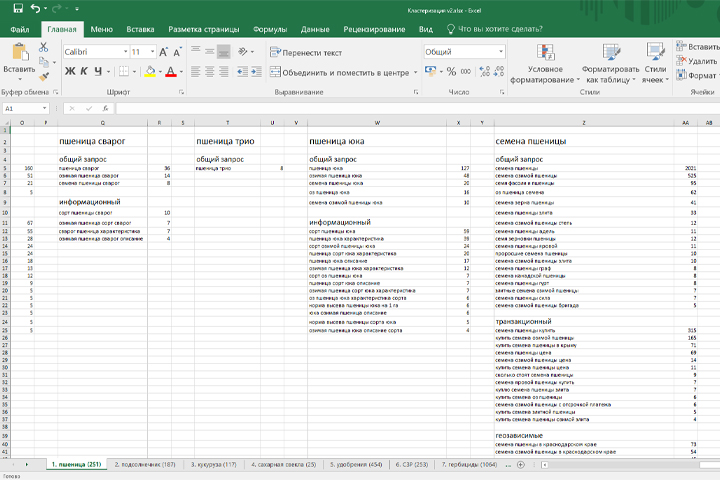Toggle underline formatting (Ч)
Image resolution: width=720 pixels, height=480 pixels.
98,71
